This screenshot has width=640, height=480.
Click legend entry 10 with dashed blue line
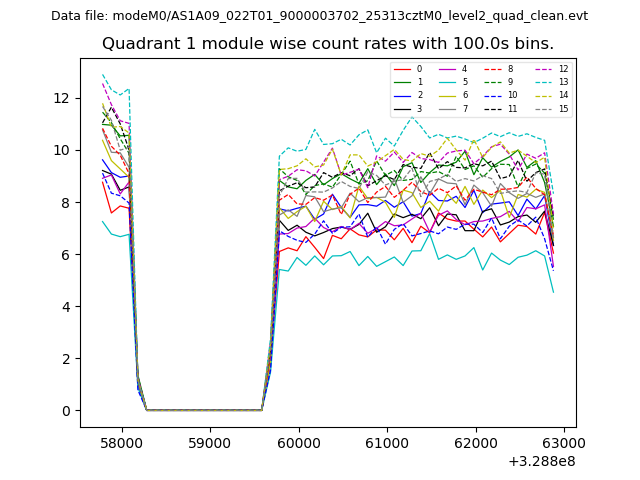click(x=502, y=95)
